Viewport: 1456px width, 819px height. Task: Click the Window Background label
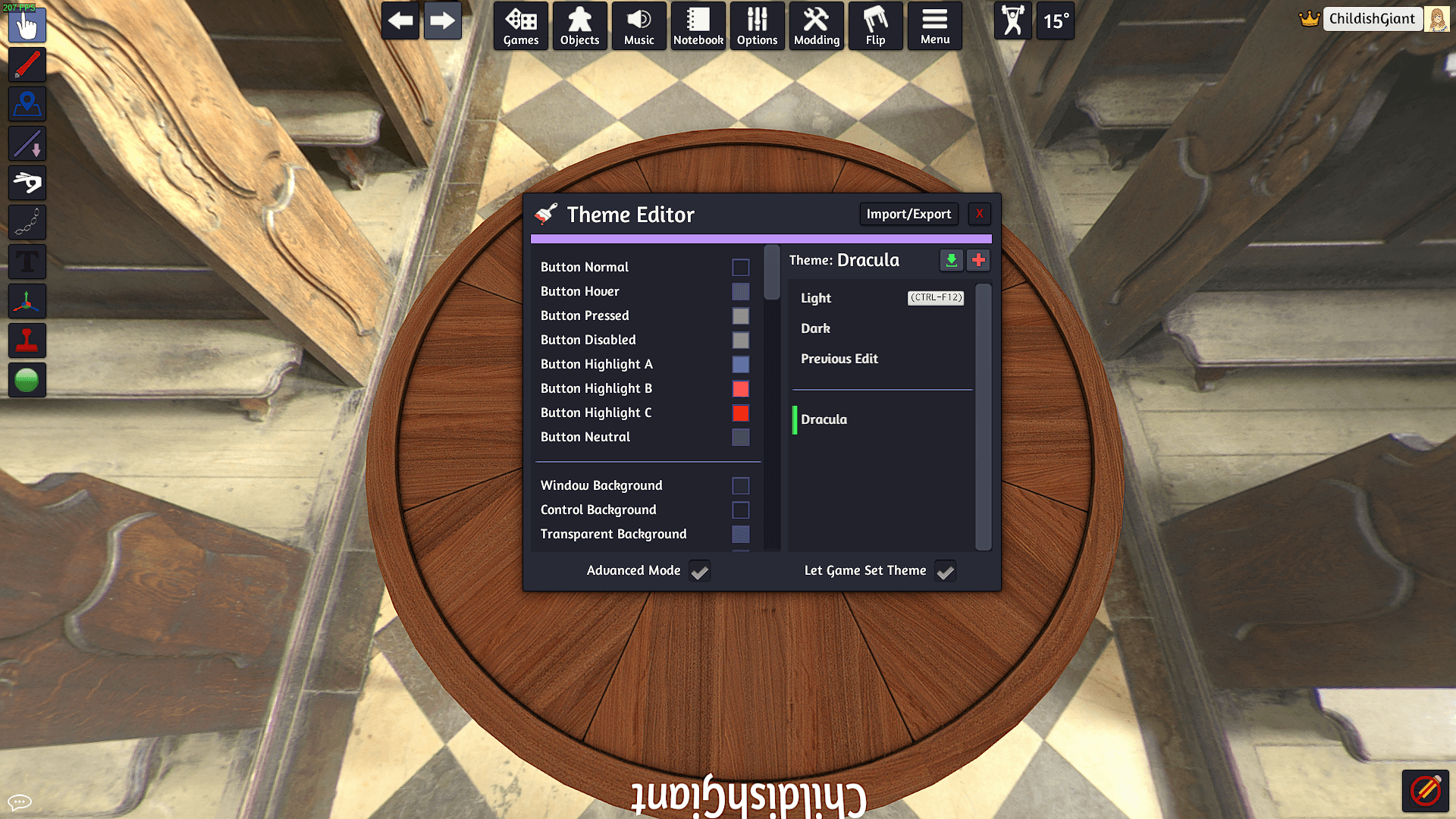point(601,485)
